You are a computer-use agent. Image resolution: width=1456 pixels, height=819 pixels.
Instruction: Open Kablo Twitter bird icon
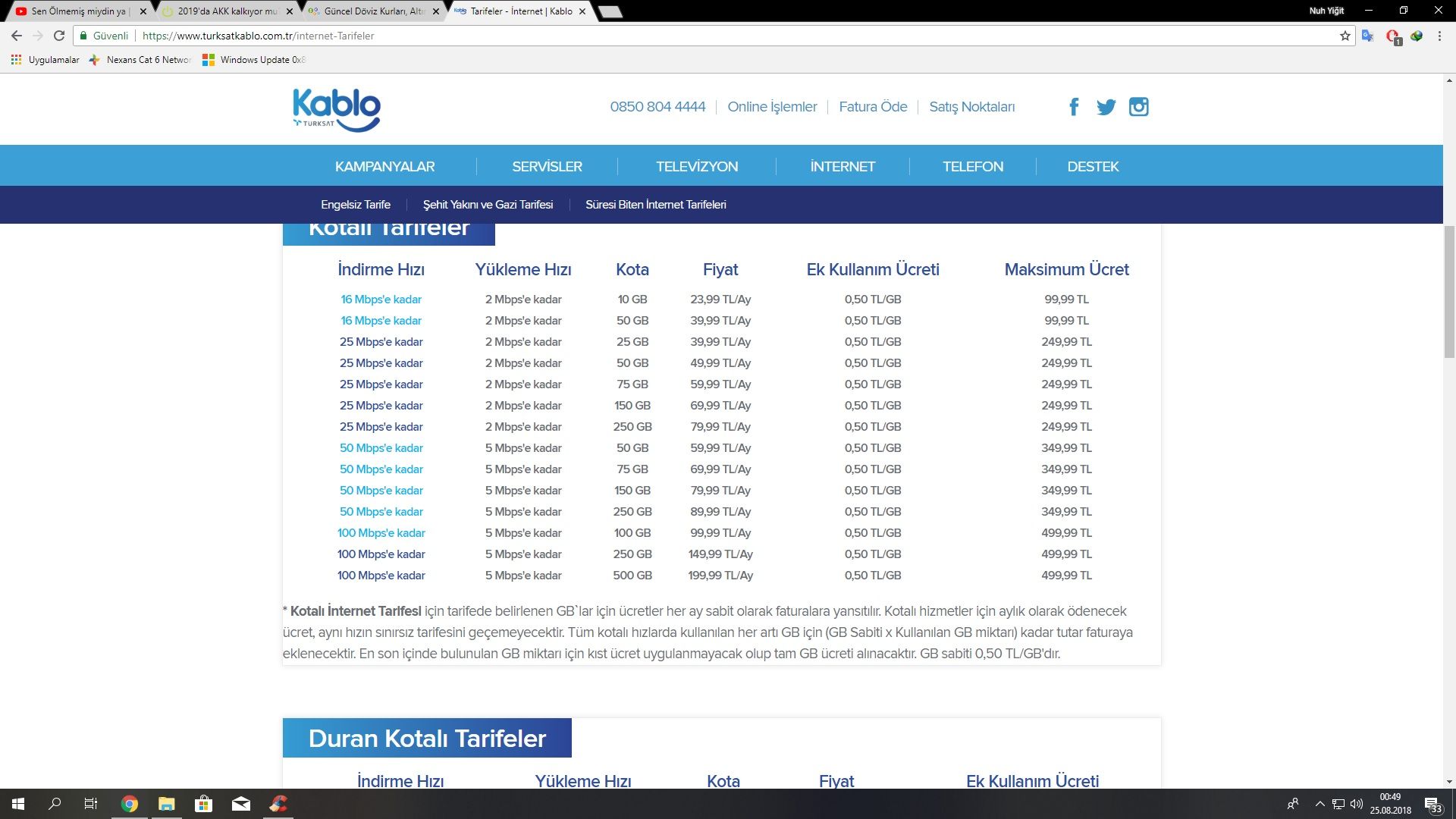[1106, 107]
